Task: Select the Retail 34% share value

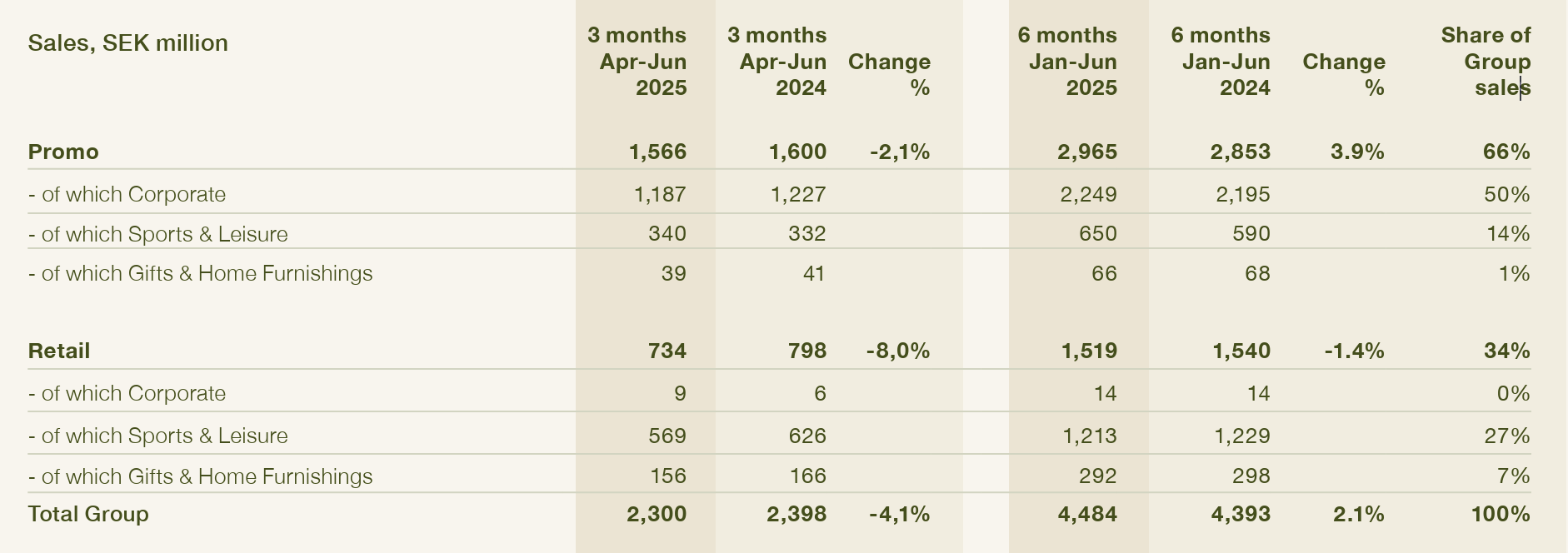Action: 1506,351
